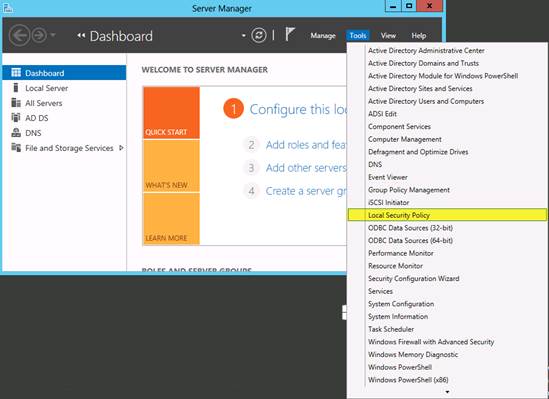
Task: Open the notifications flag icon
Action: click(x=290, y=34)
